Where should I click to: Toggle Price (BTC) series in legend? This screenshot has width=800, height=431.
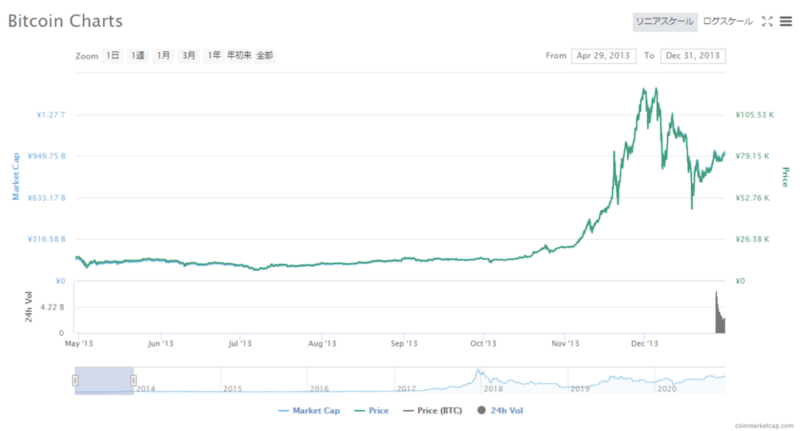433,411
